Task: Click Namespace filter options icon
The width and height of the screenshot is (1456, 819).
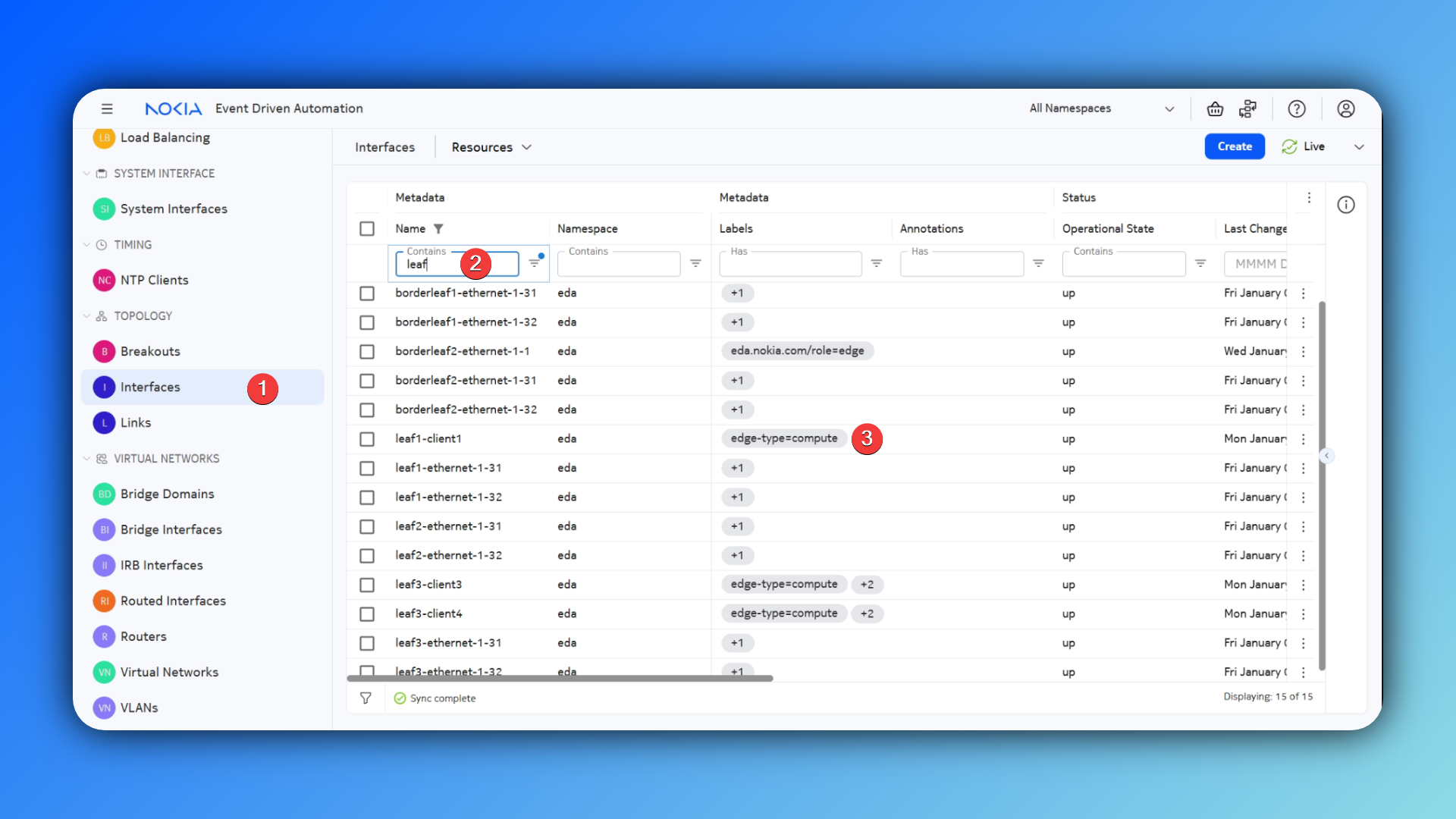Action: pyautogui.click(x=695, y=263)
